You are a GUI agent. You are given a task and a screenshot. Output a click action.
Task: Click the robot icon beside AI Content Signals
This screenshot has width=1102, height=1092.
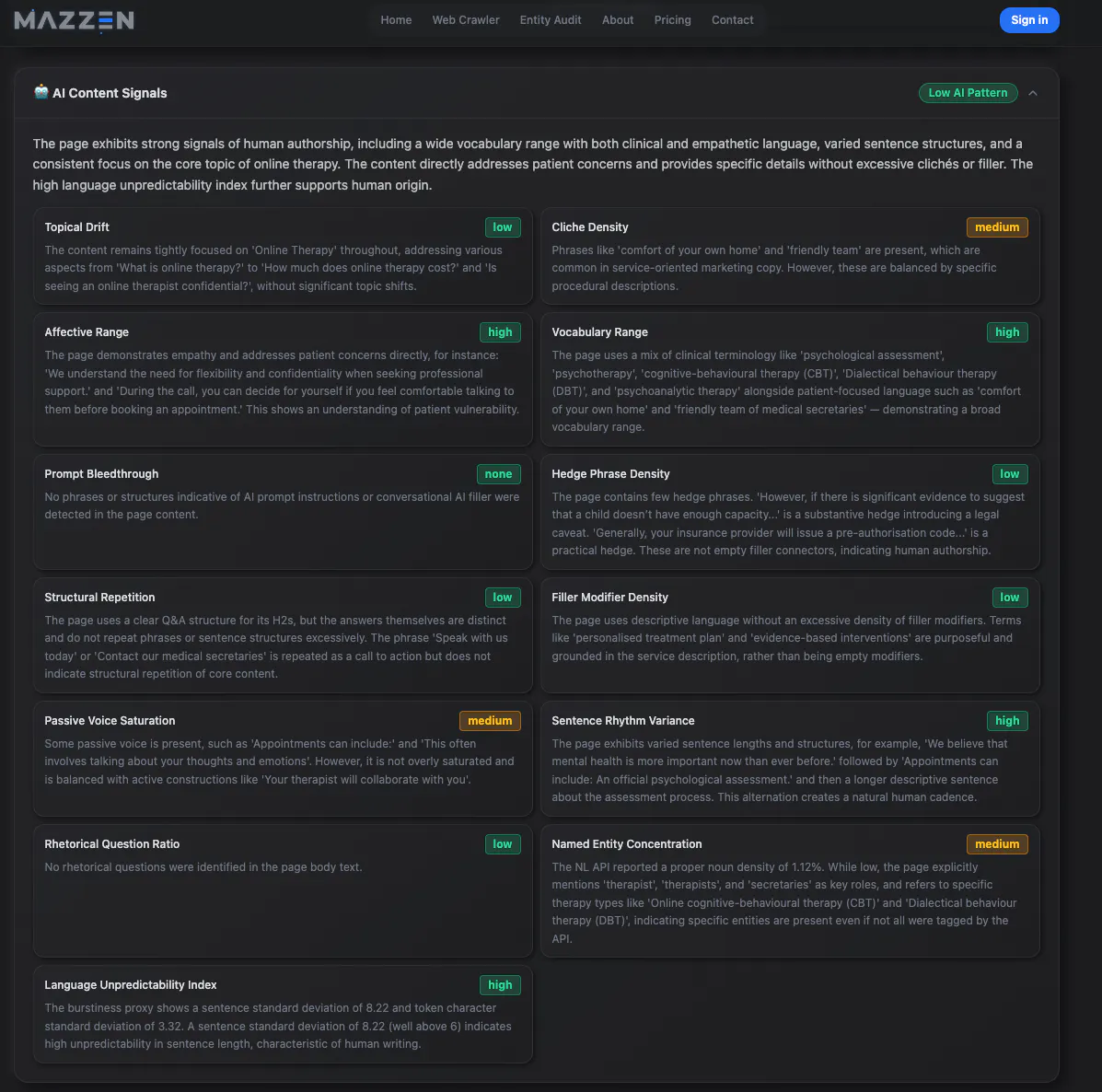point(41,92)
